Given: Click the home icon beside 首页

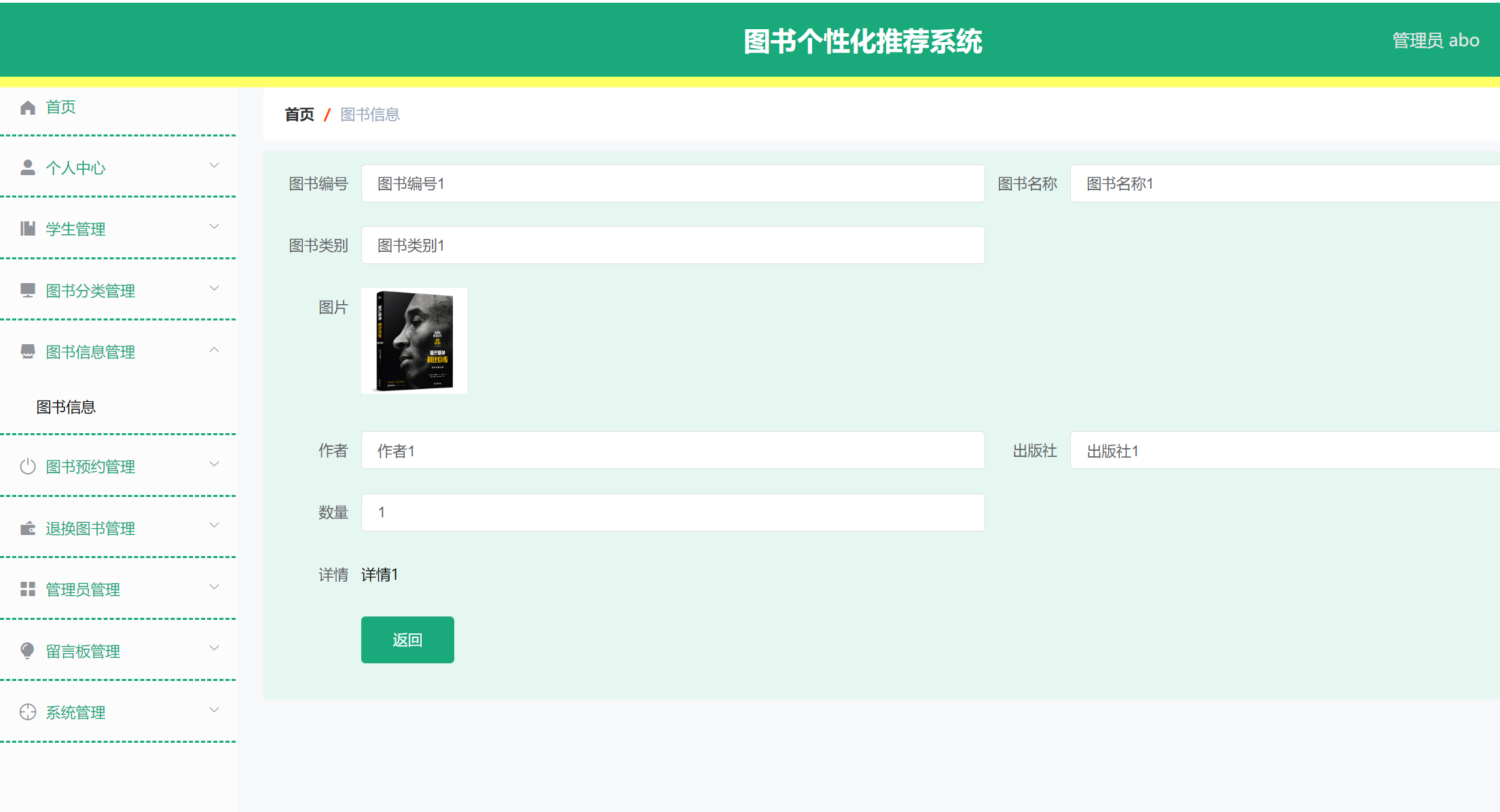Looking at the screenshot, I should point(28,107).
